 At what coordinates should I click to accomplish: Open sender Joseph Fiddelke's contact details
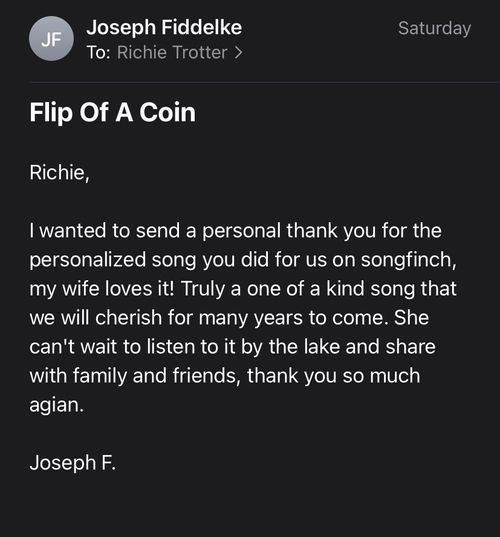point(164,27)
